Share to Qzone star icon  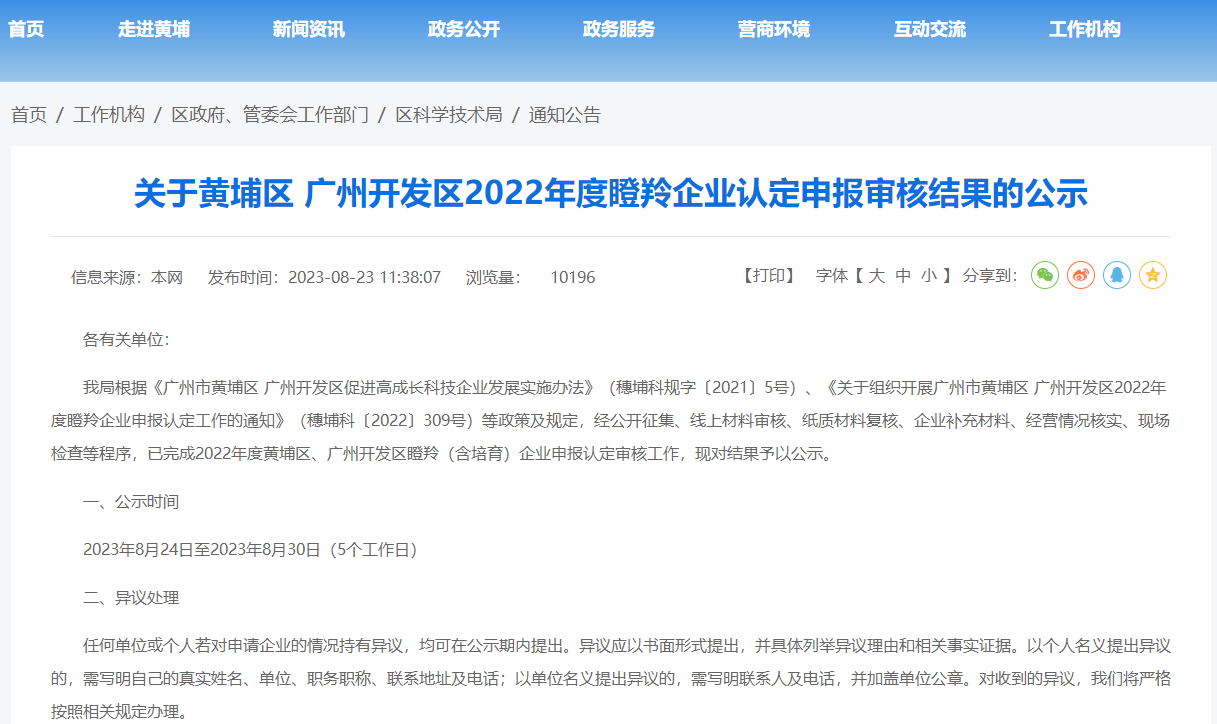coord(1153,275)
